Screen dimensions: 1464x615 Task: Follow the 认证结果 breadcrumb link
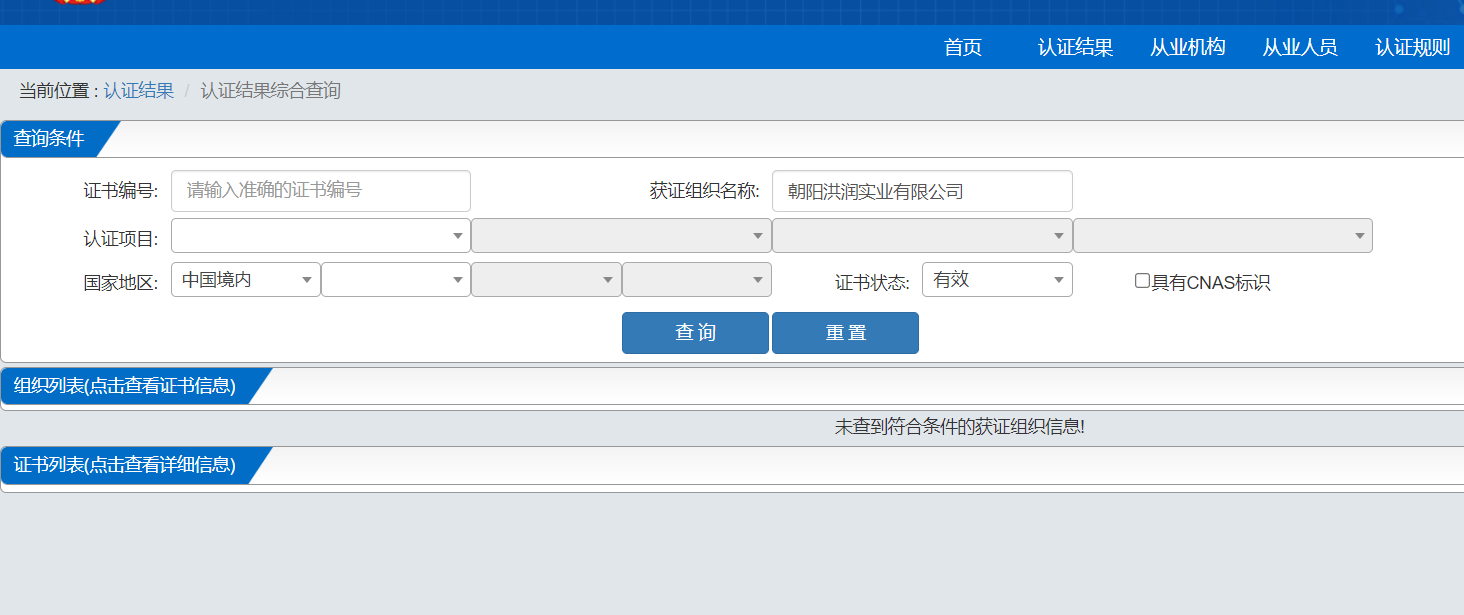(139, 91)
